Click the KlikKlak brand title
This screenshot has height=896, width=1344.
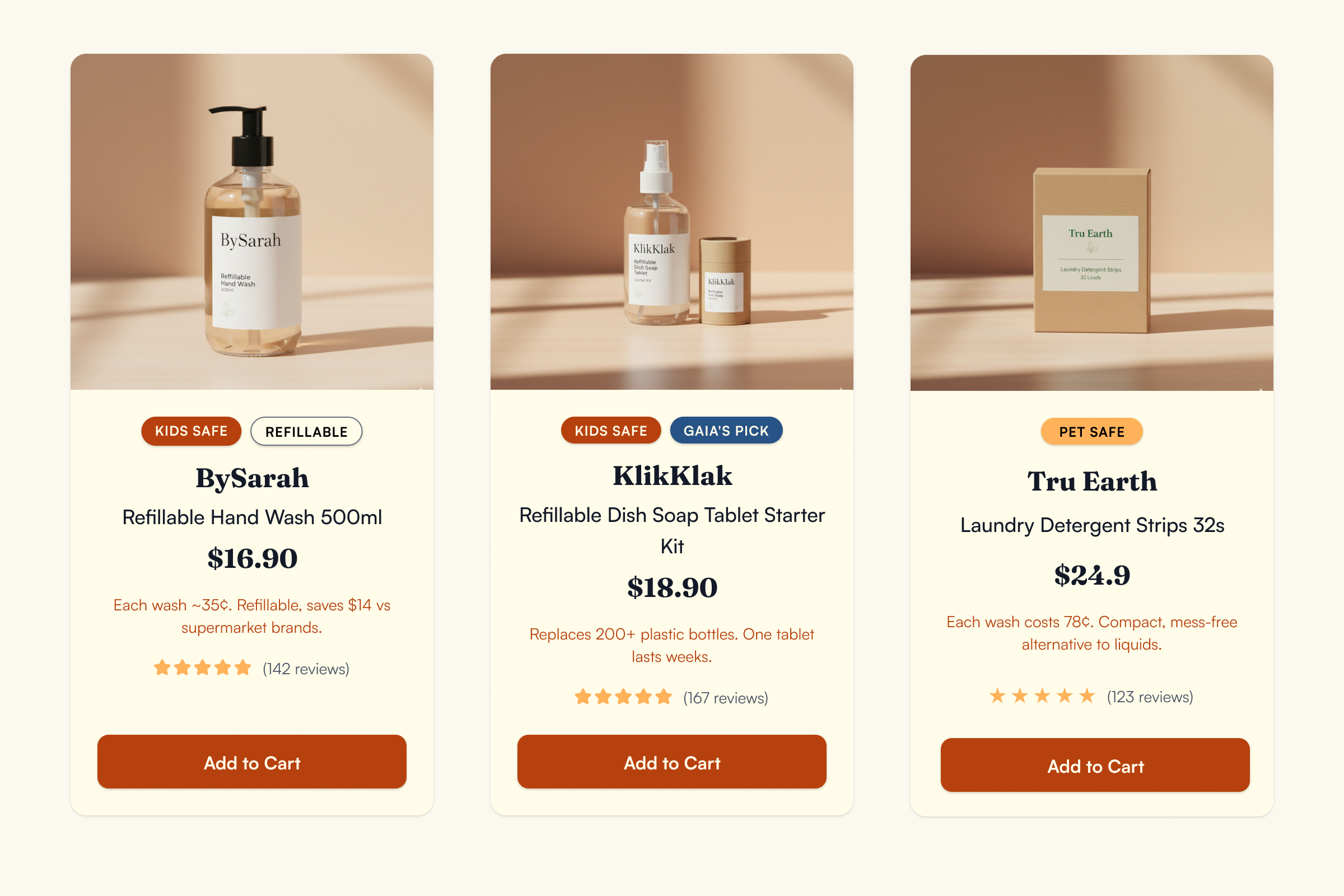point(672,476)
